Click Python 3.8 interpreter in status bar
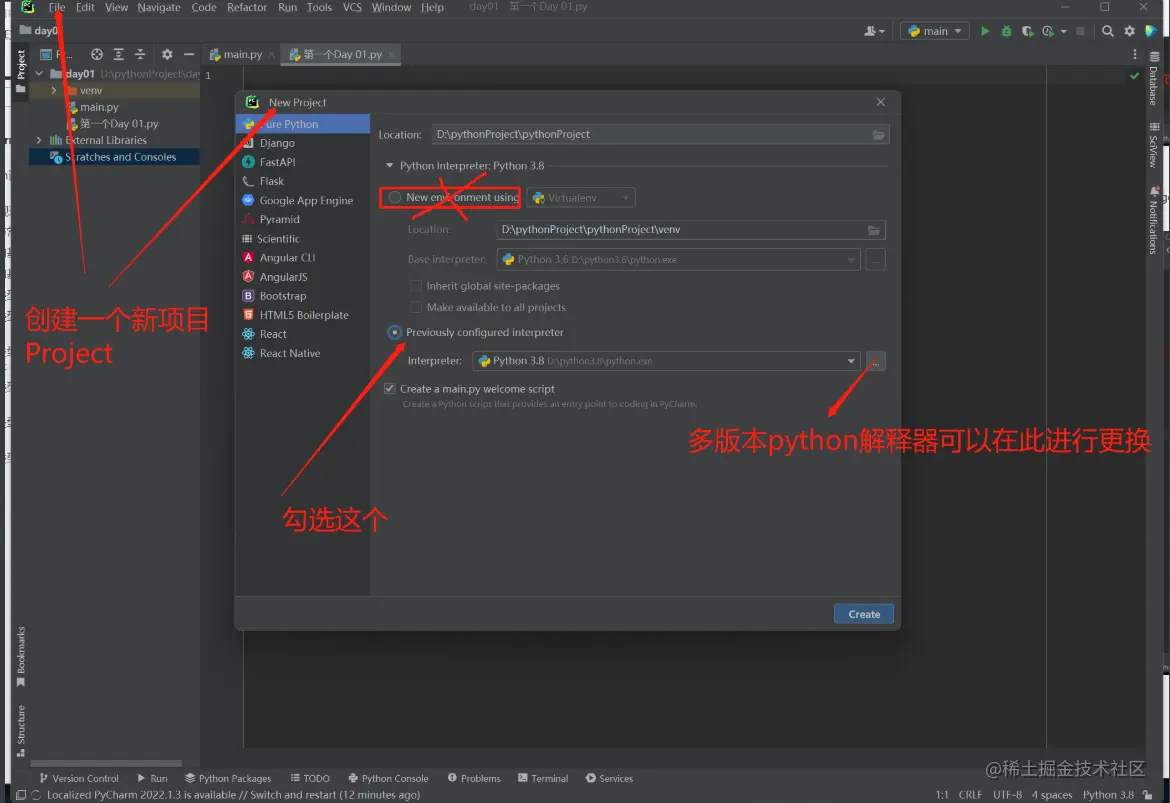 (x=1108, y=795)
